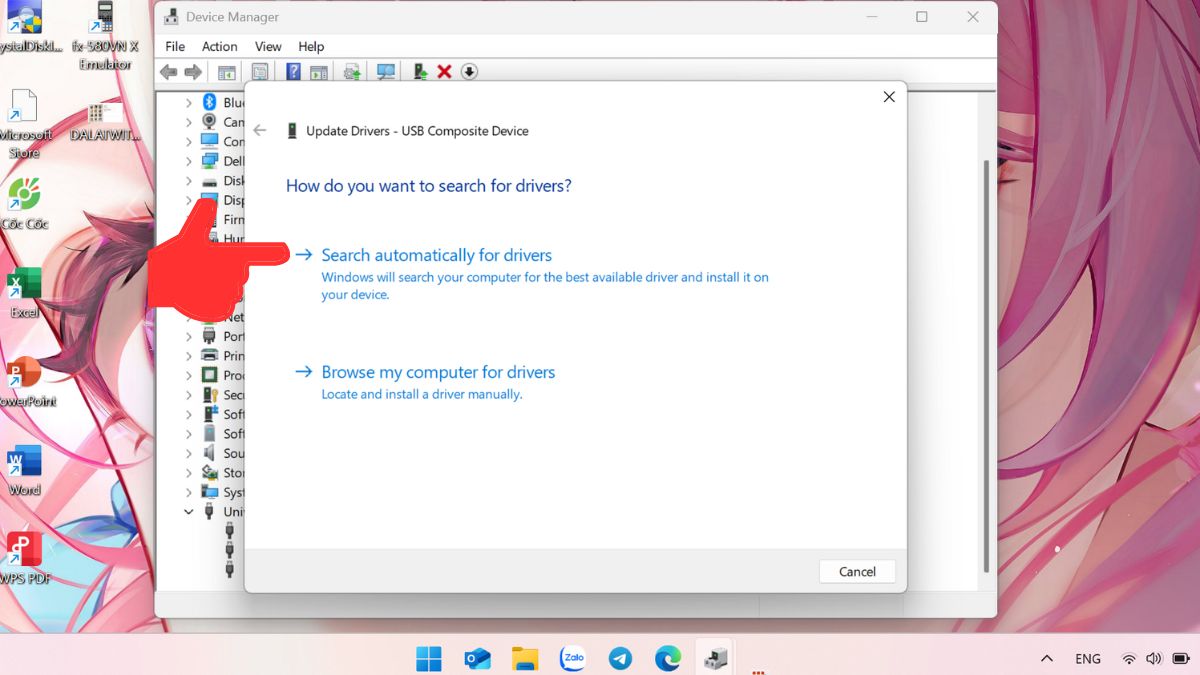Expand the Sound category chevron
The height and width of the screenshot is (675, 1200).
188,453
